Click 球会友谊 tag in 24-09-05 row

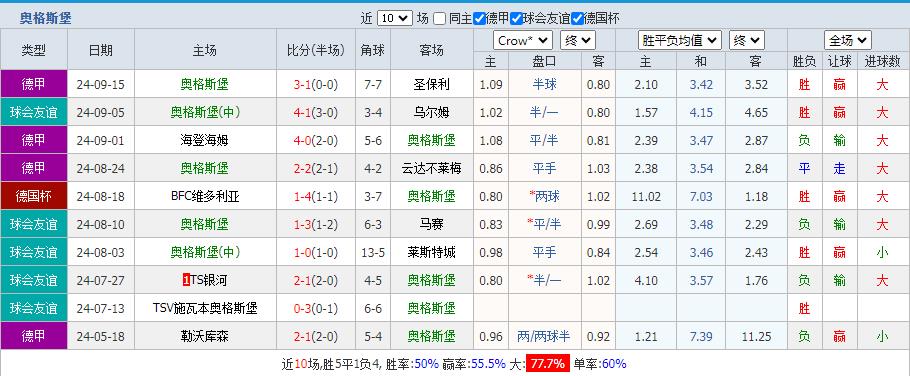tap(34, 113)
